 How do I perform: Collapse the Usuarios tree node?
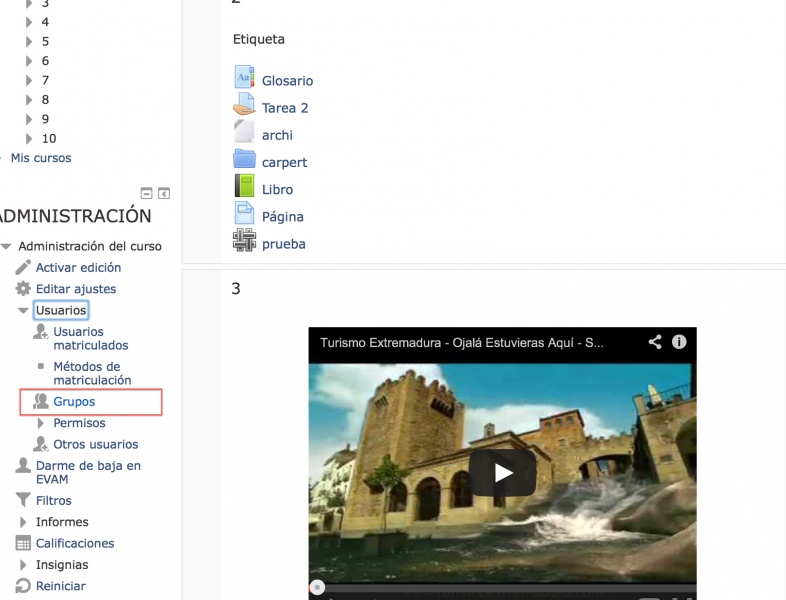tap(23, 311)
